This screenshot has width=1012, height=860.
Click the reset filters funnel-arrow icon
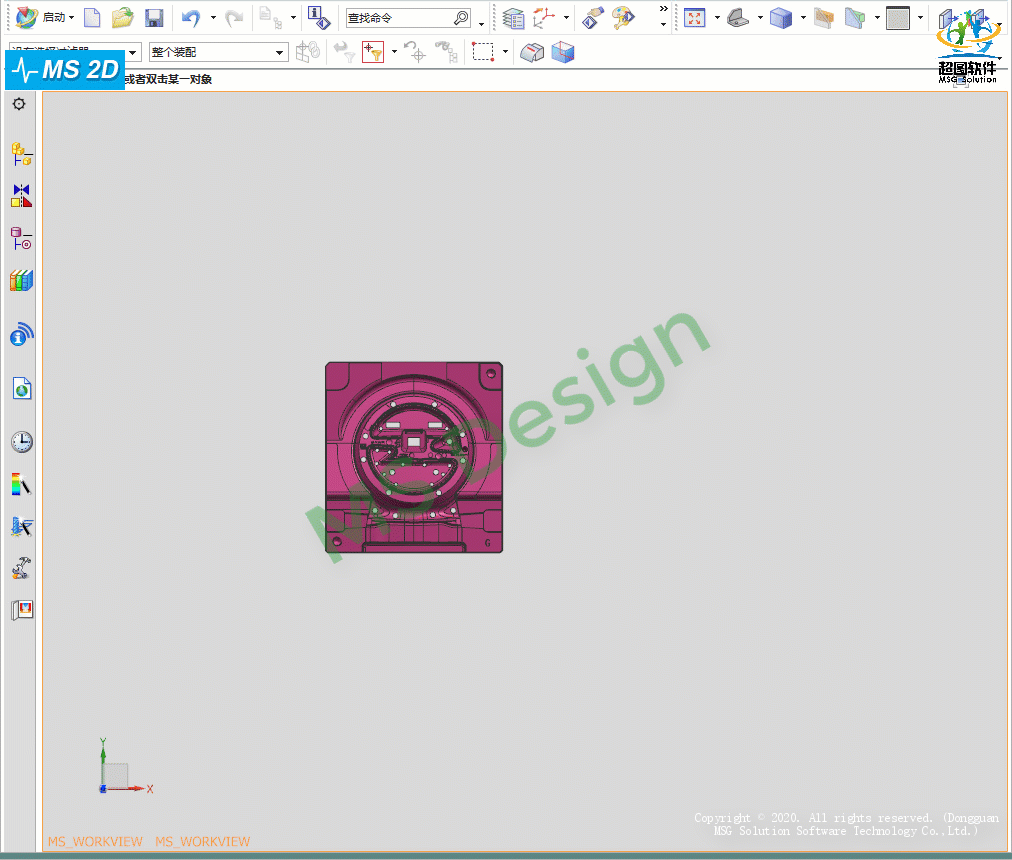(x=344, y=52)
